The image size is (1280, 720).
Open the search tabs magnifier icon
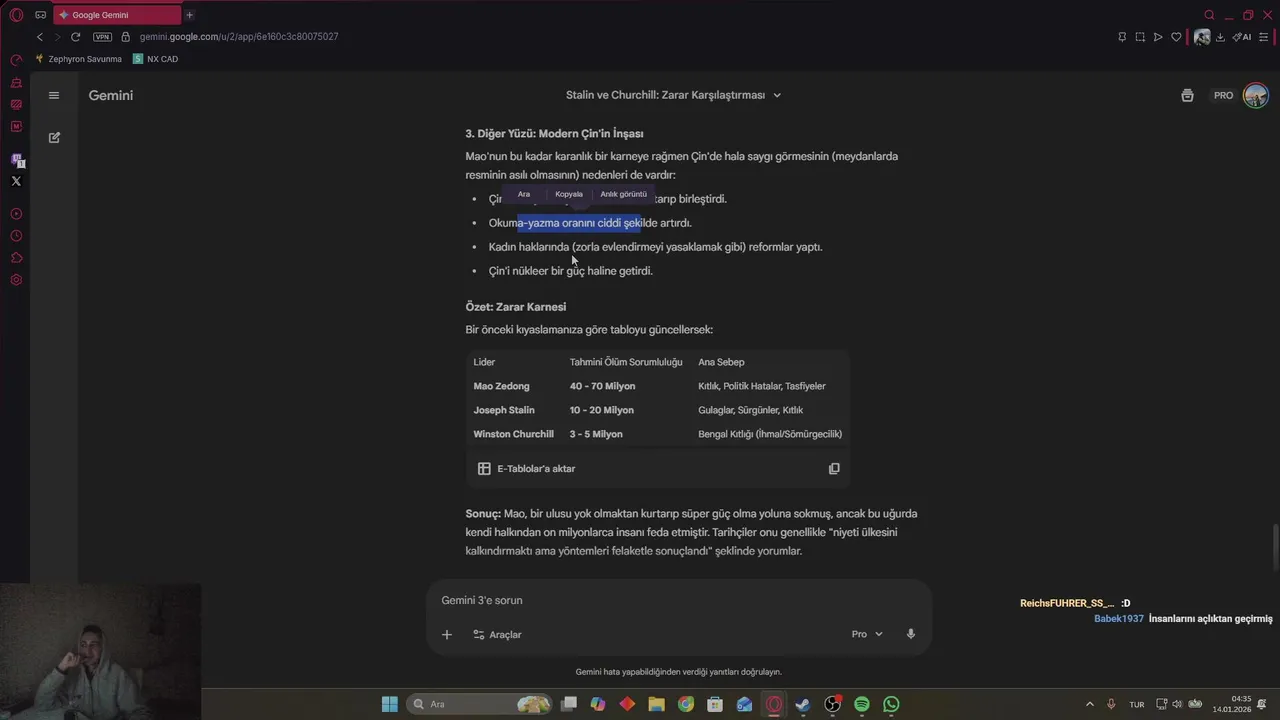point(1209,15)
